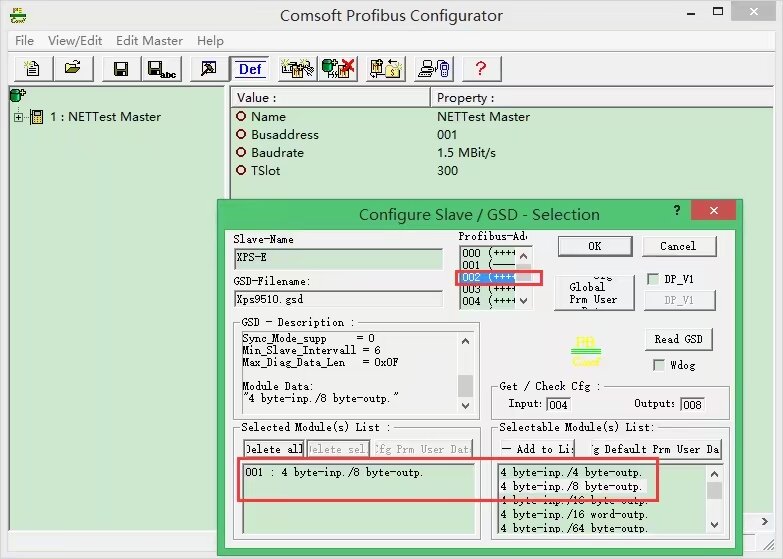Click the down arrow of the Profibus address list
Image resolution: width=783 pixels, height=559 pixels.
click(523, 301)
